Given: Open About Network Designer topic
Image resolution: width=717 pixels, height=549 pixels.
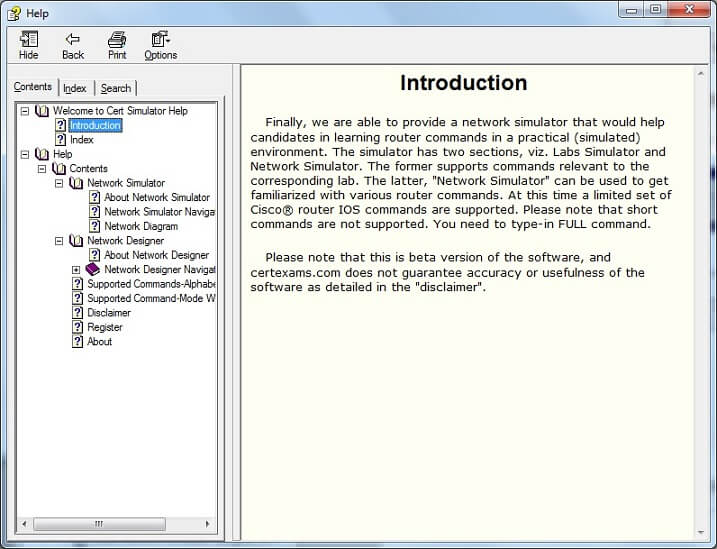Looking at the screenshot, I should [x=156, y=255].
